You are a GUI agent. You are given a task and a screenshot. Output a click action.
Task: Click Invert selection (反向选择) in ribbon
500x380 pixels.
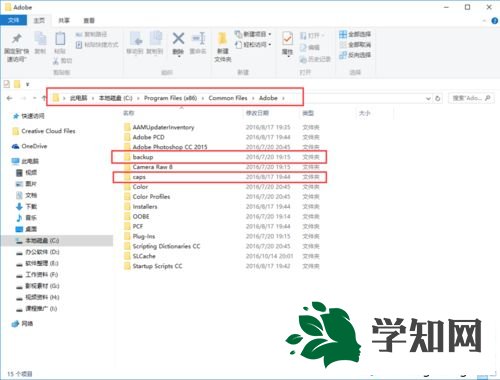click(x=355, y=55)
